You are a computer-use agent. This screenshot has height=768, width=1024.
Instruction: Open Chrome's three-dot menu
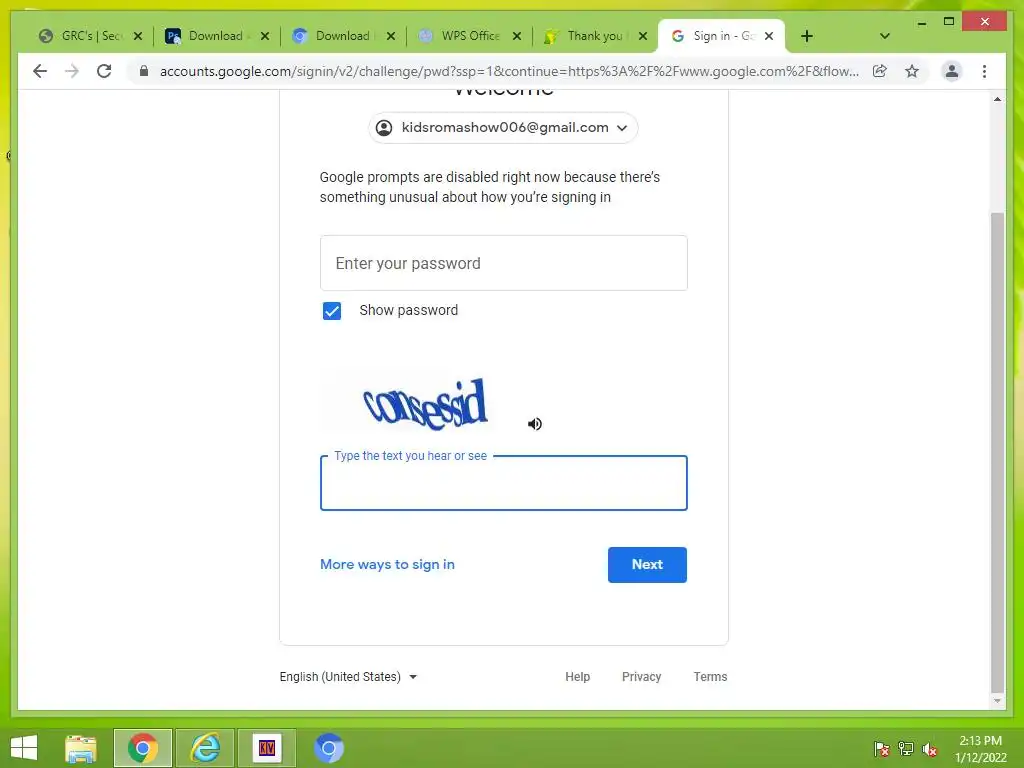click(984, 71)
